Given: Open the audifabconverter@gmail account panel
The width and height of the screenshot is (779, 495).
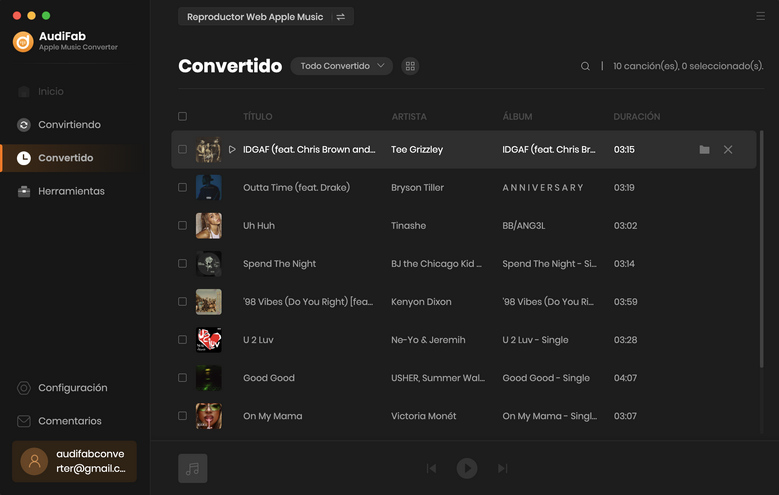Looking at the screenshot, I should point(75,461).
